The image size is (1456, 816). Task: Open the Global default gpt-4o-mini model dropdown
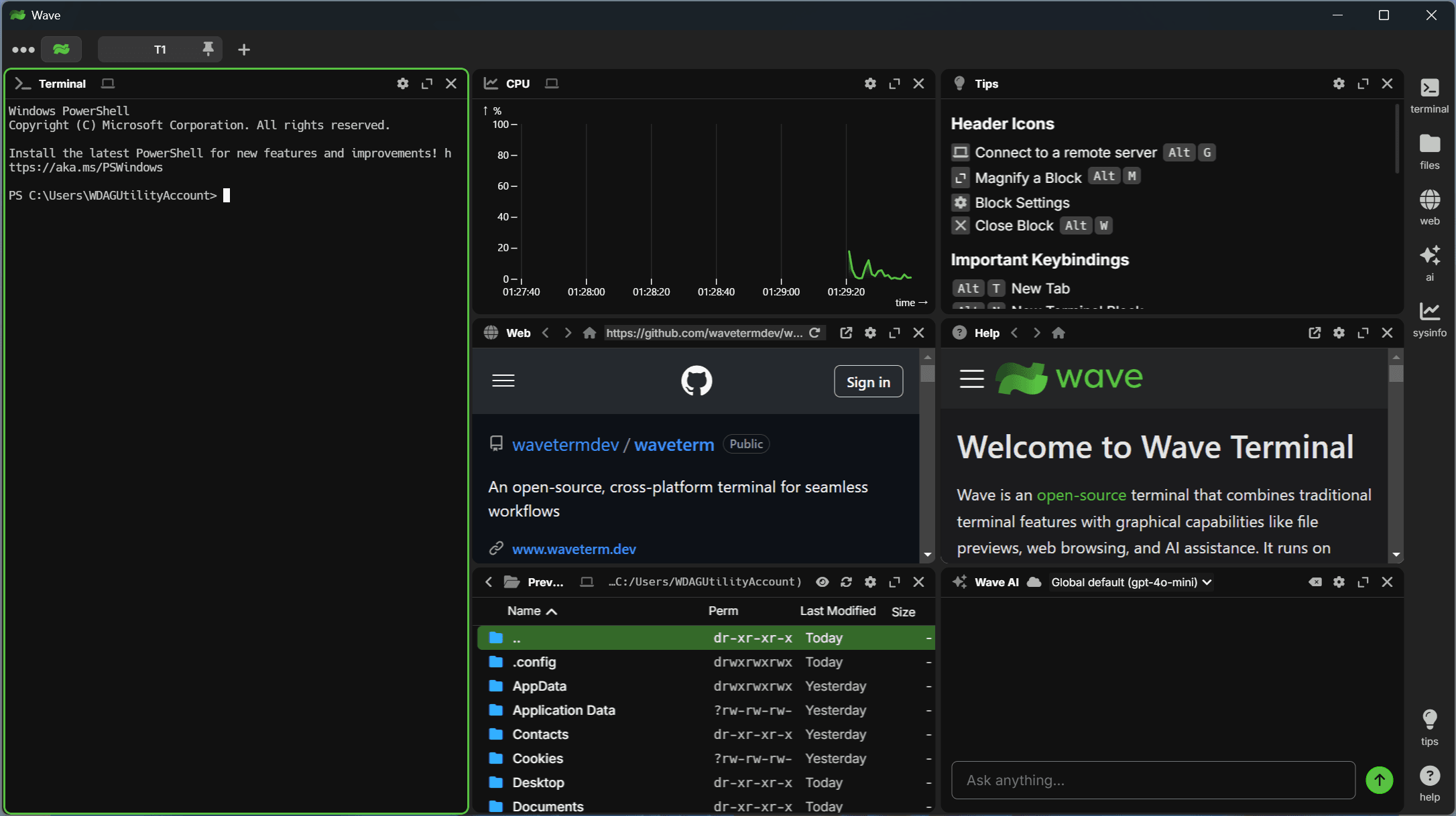1131,582
